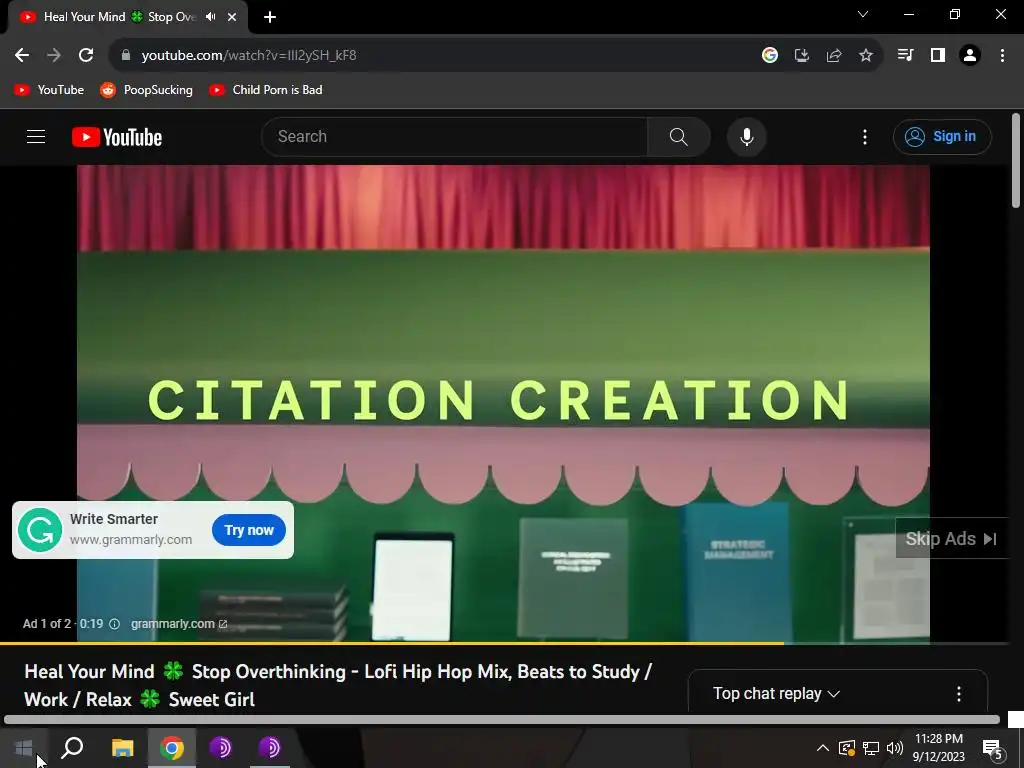Click Try now on Grammarly ad
1024x768 pixels.
(x=249, y=530)
